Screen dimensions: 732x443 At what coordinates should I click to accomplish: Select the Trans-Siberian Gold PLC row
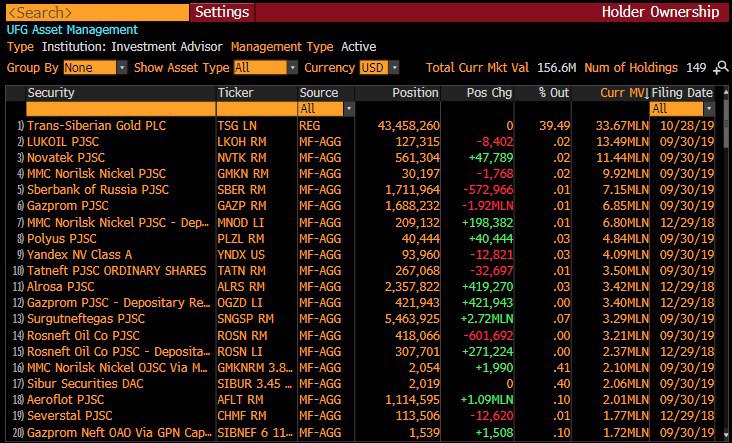pyautogui.click(x=366, y=126)
